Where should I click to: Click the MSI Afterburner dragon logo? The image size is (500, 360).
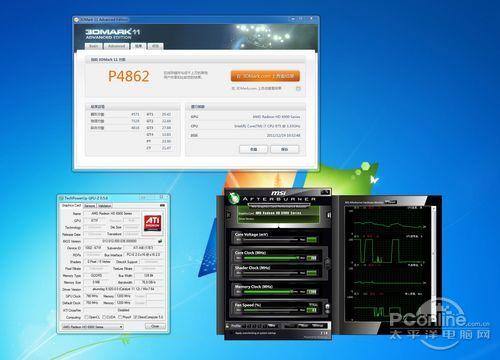point(234,198)
